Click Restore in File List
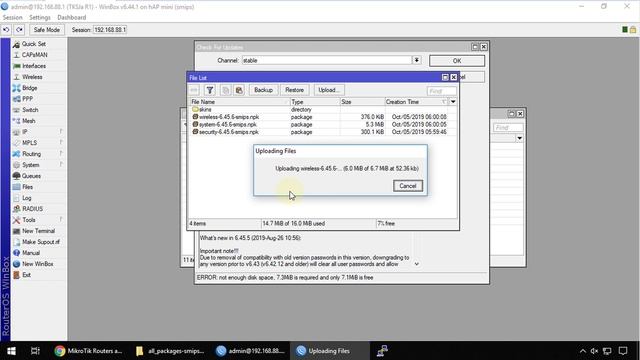 [294, 90]
